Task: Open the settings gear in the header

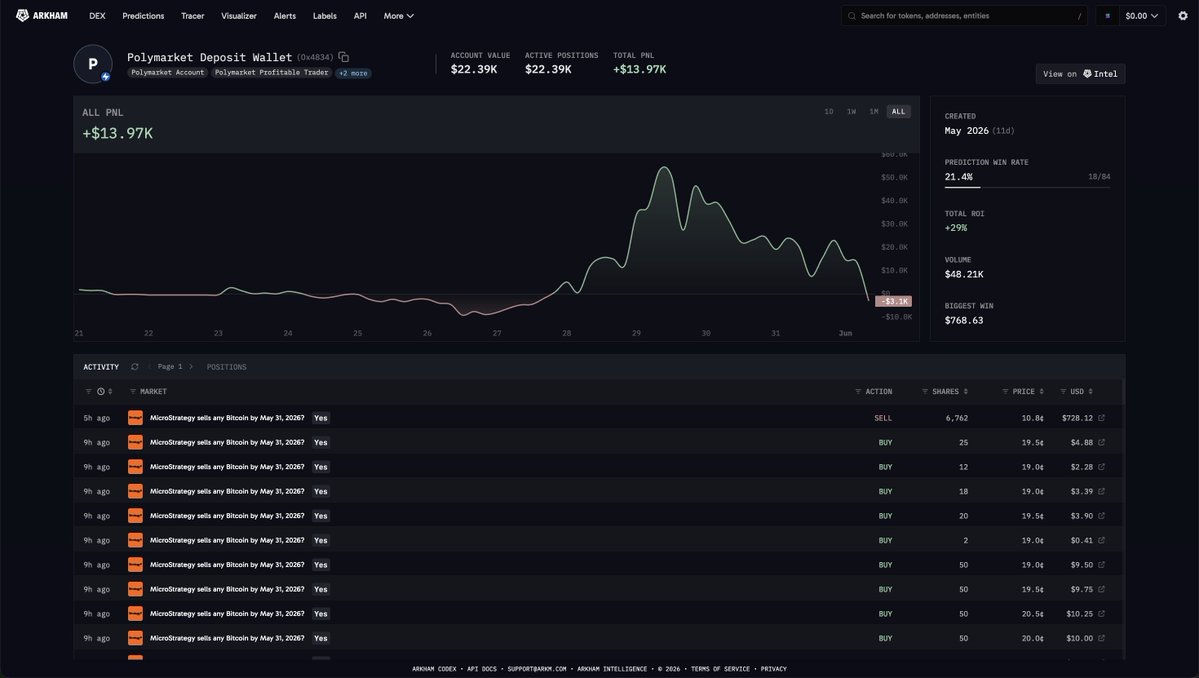Action: (x=1183, y=15)
